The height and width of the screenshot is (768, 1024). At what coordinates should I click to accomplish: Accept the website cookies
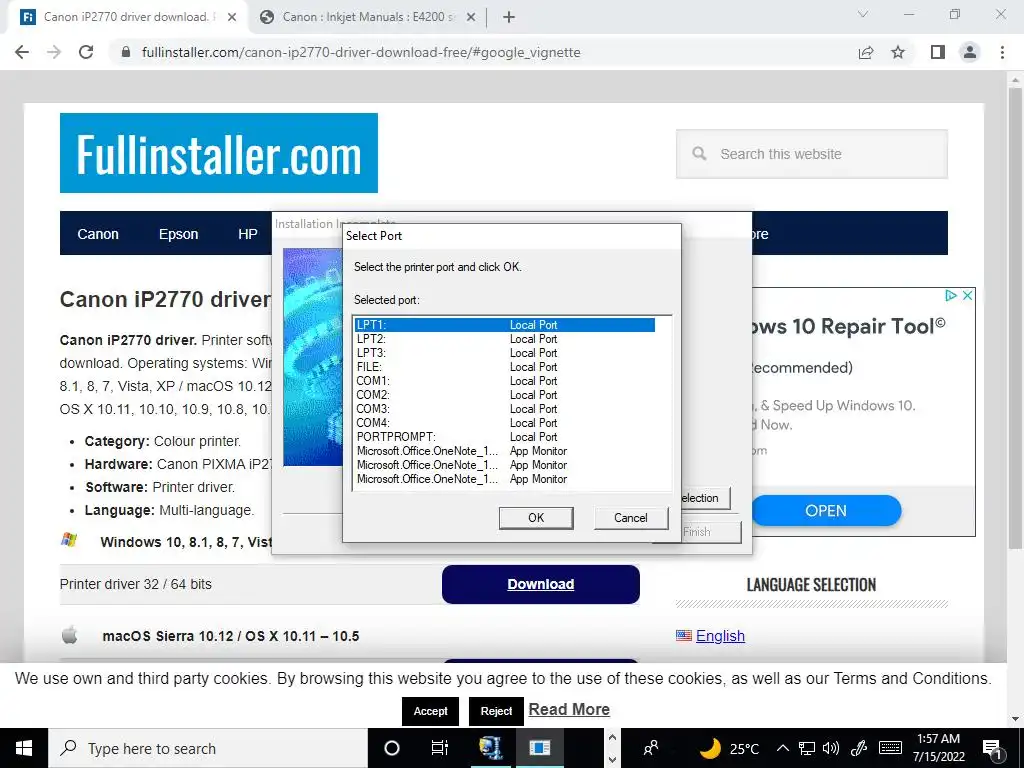(430, 711)
